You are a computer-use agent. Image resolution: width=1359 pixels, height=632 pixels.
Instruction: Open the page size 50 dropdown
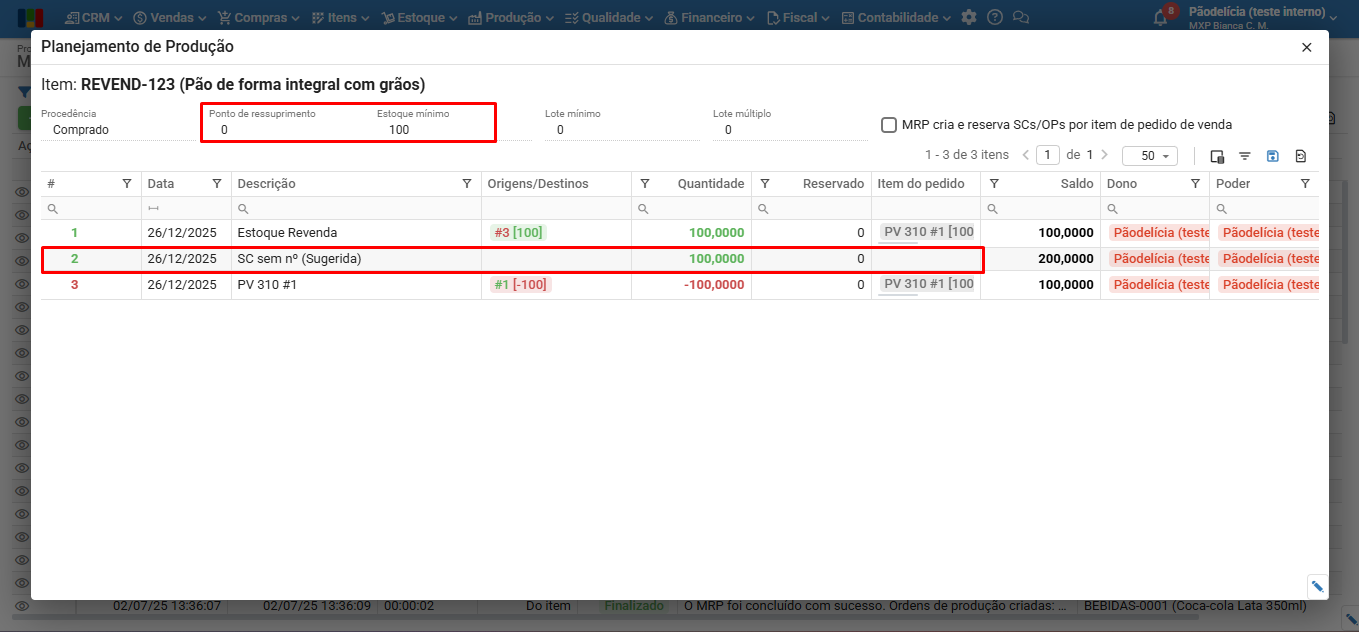(1150, 156)
